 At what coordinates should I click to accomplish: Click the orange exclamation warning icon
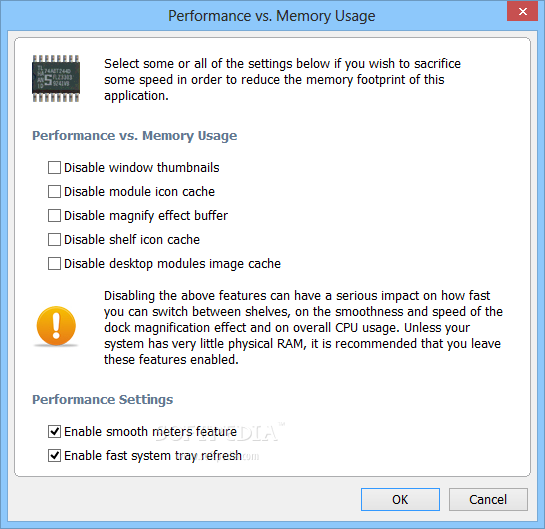coord(56,326)
